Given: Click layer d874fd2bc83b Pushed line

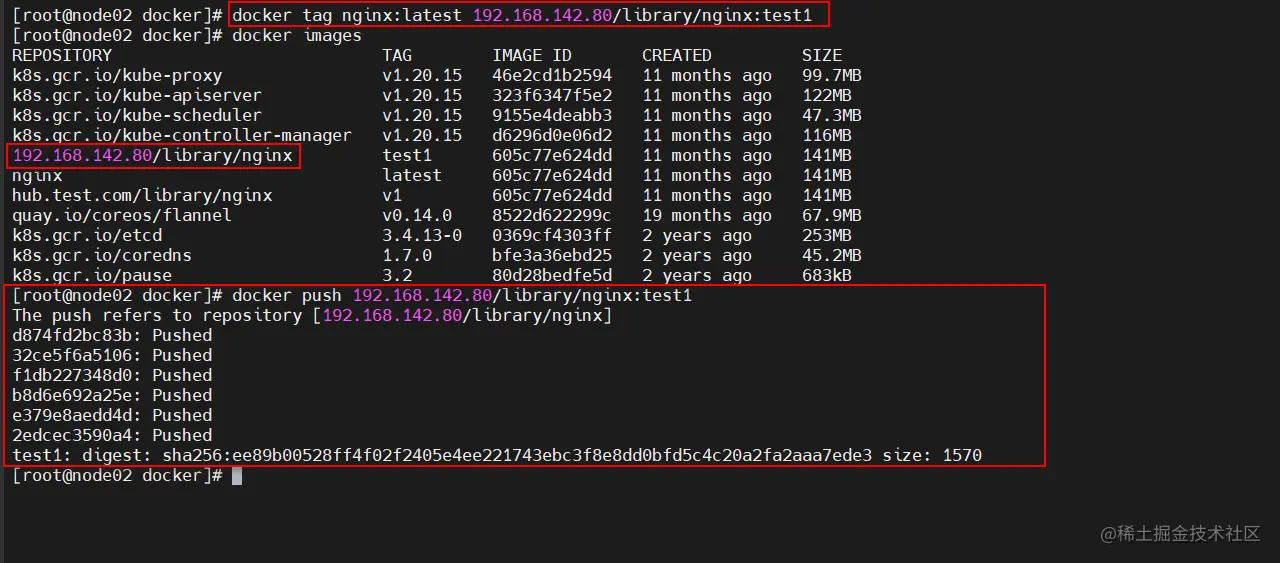Looking at the screenshot, I should click(x=112, y=335).
